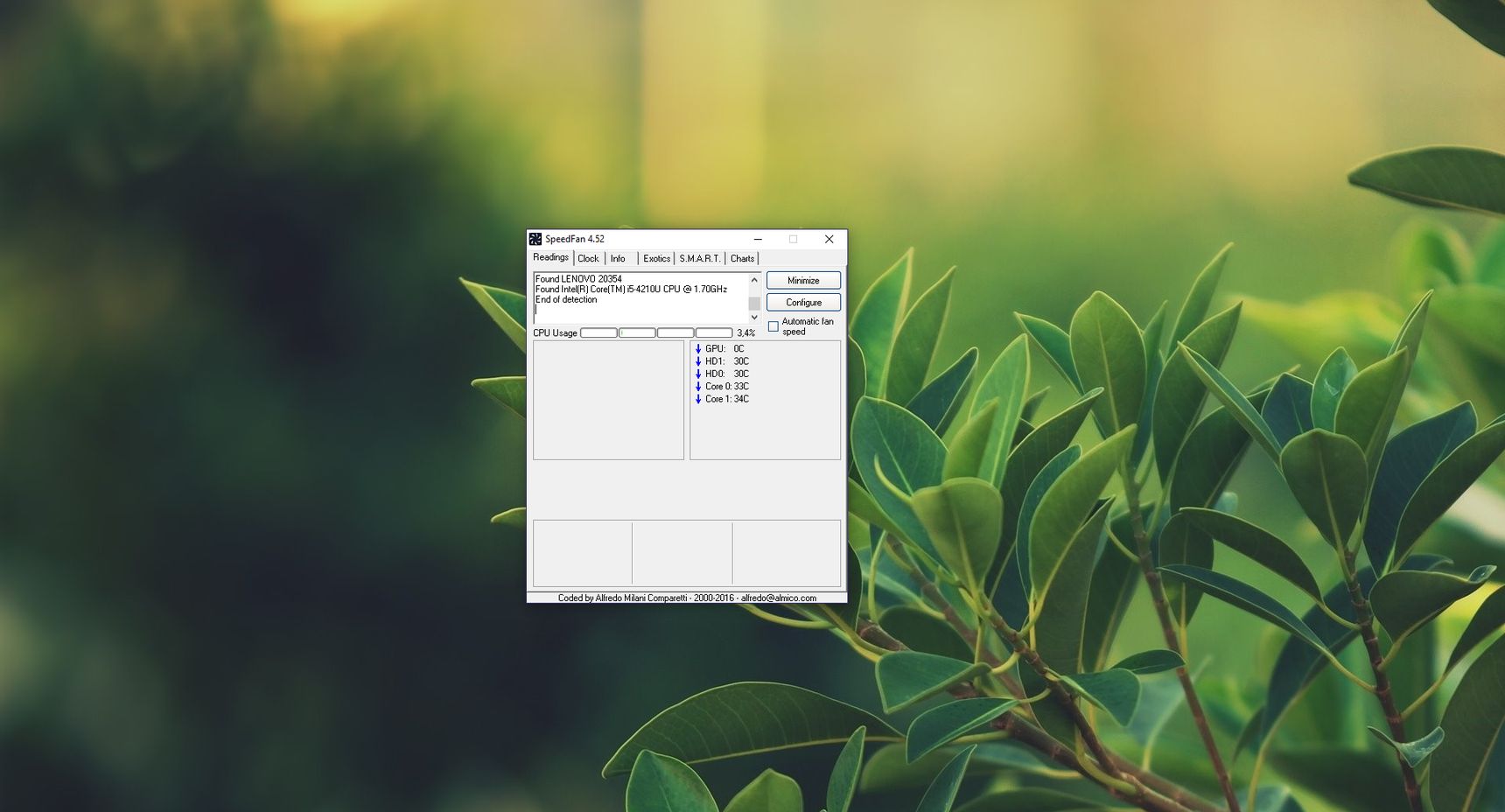Screen dimensions: 1505x812
Task: Select the Info tab
Action: tap(618, 259)
